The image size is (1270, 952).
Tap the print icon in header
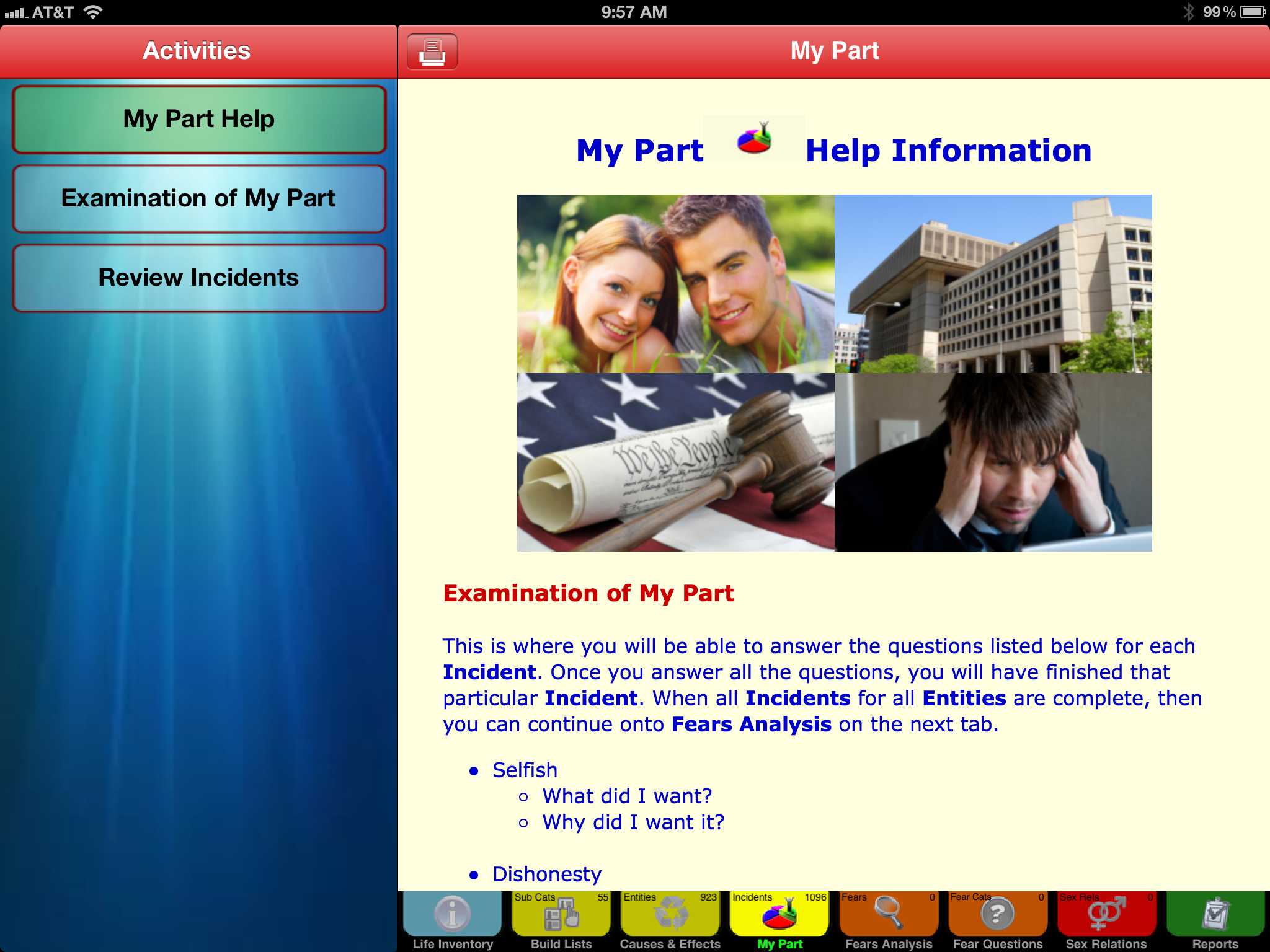click(432, 51)
